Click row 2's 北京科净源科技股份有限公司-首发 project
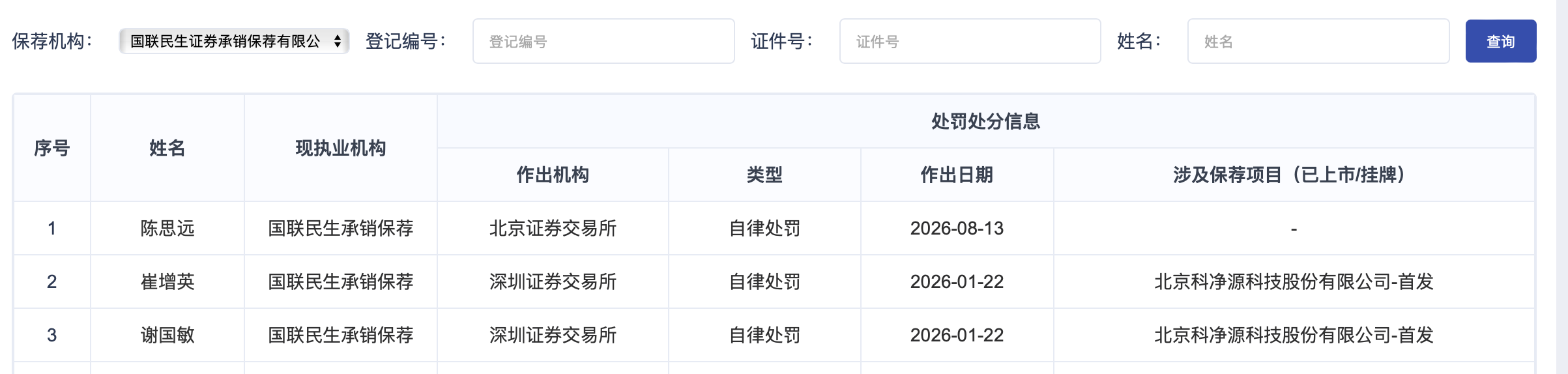Viewport: 1568px width, 374px height. (x=1294, y=281)
